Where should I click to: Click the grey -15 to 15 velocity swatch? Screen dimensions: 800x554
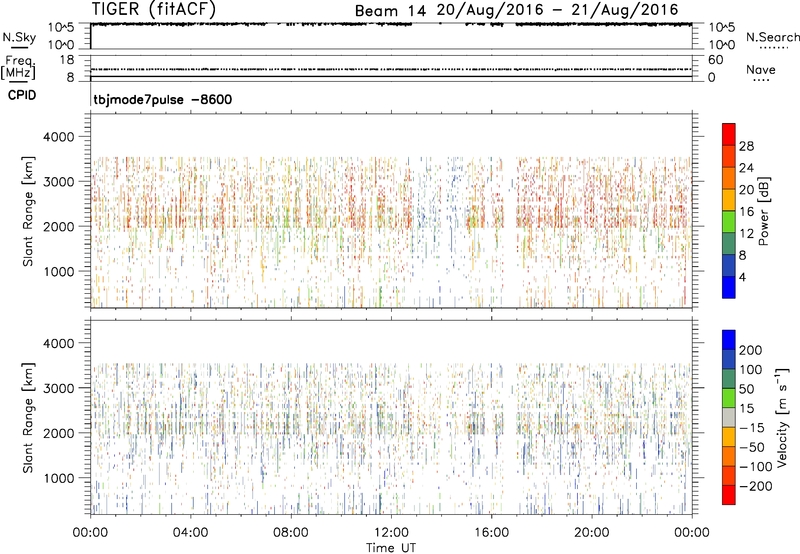(x=729, y=417)
